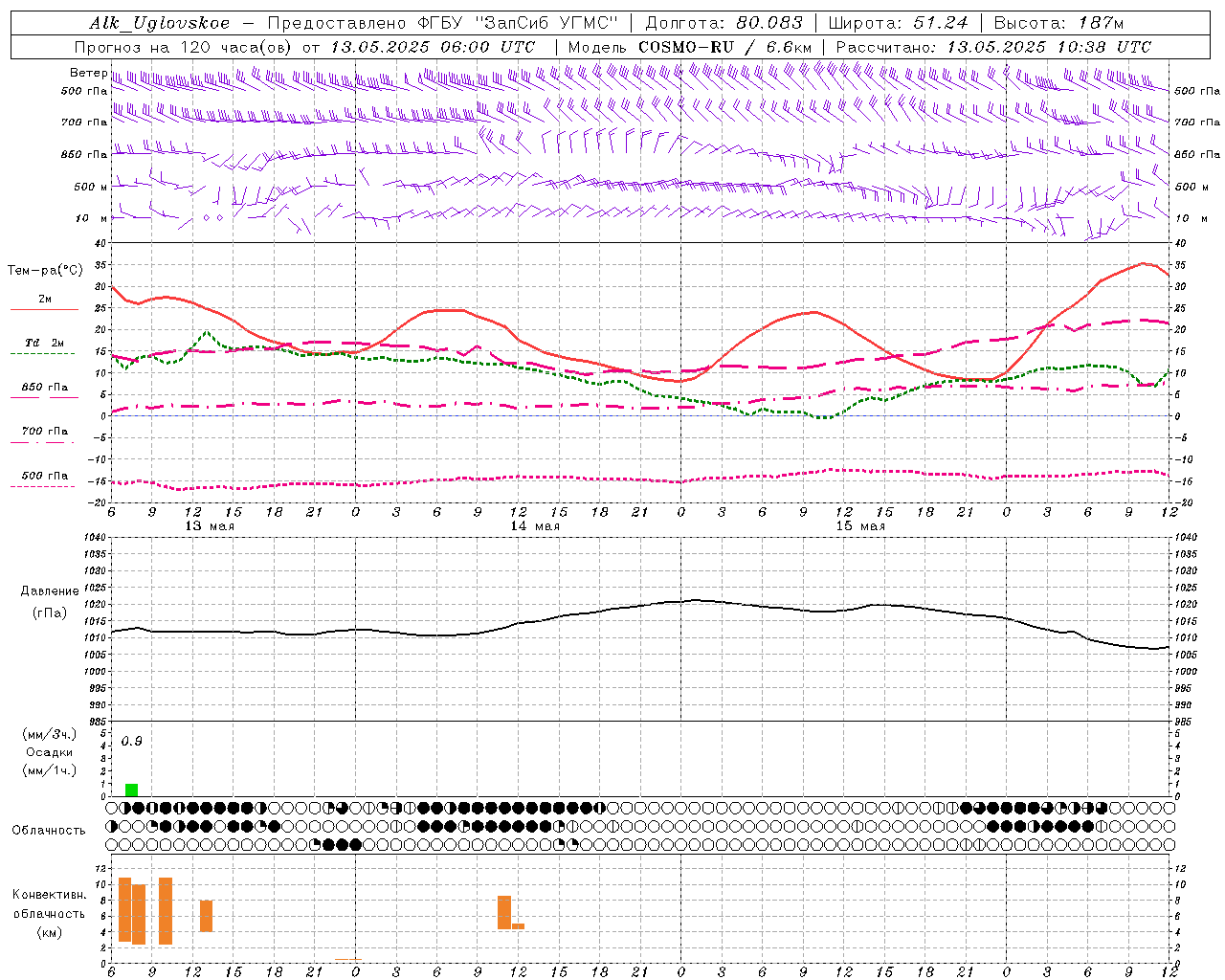Image resolution: width=1225 pixels, height=980 pixels.
Task: Click the station name Alk_Uglovskoe in header
Action: (x=160, y=23)
